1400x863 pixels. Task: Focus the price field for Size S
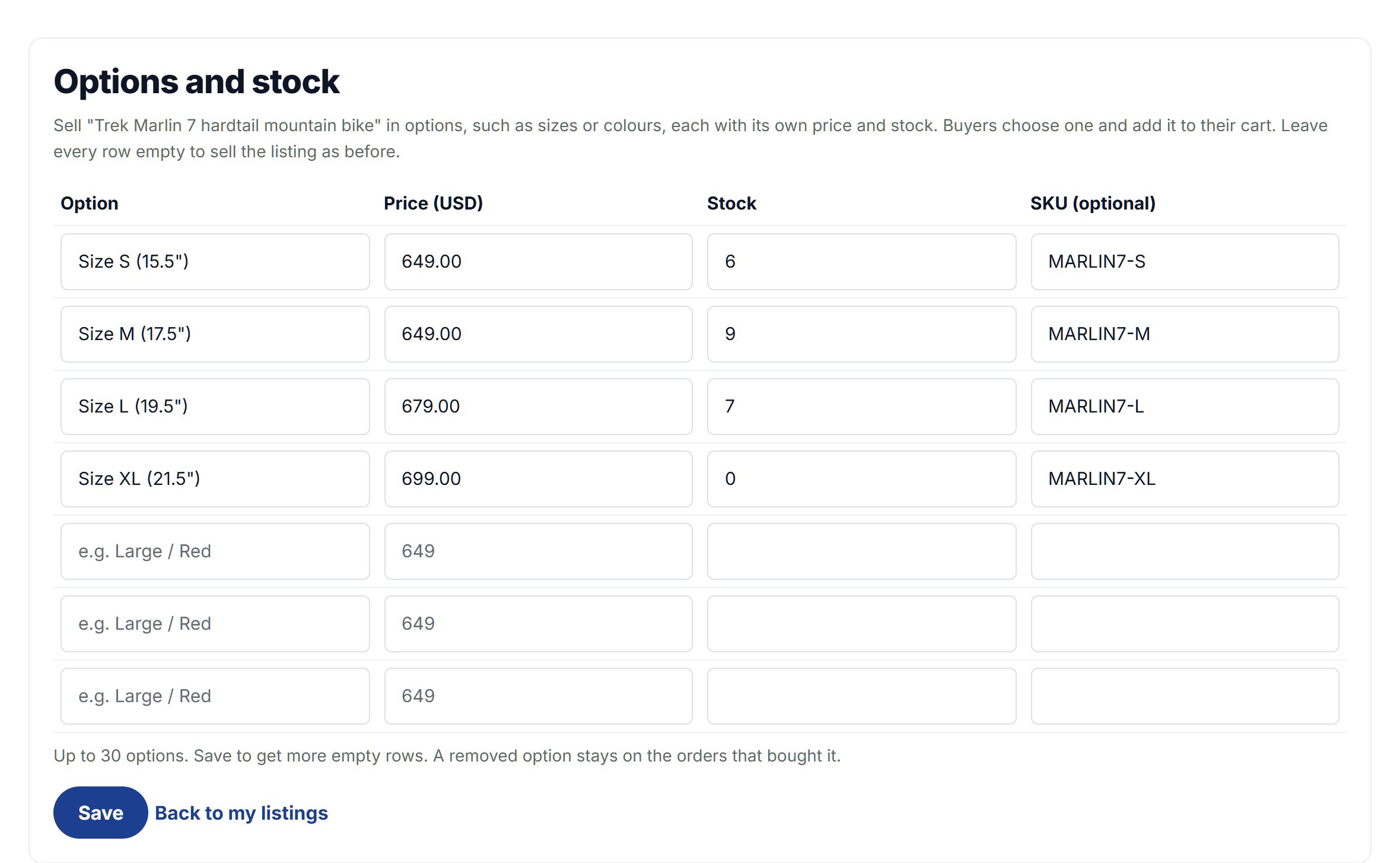[x=538, y=262]
